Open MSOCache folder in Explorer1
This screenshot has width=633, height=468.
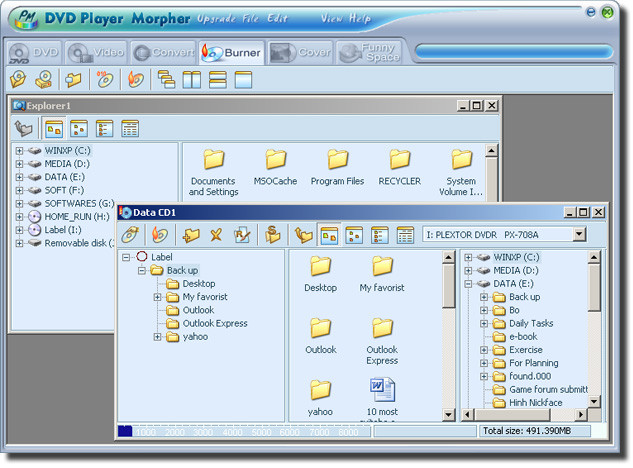[275, 168]
